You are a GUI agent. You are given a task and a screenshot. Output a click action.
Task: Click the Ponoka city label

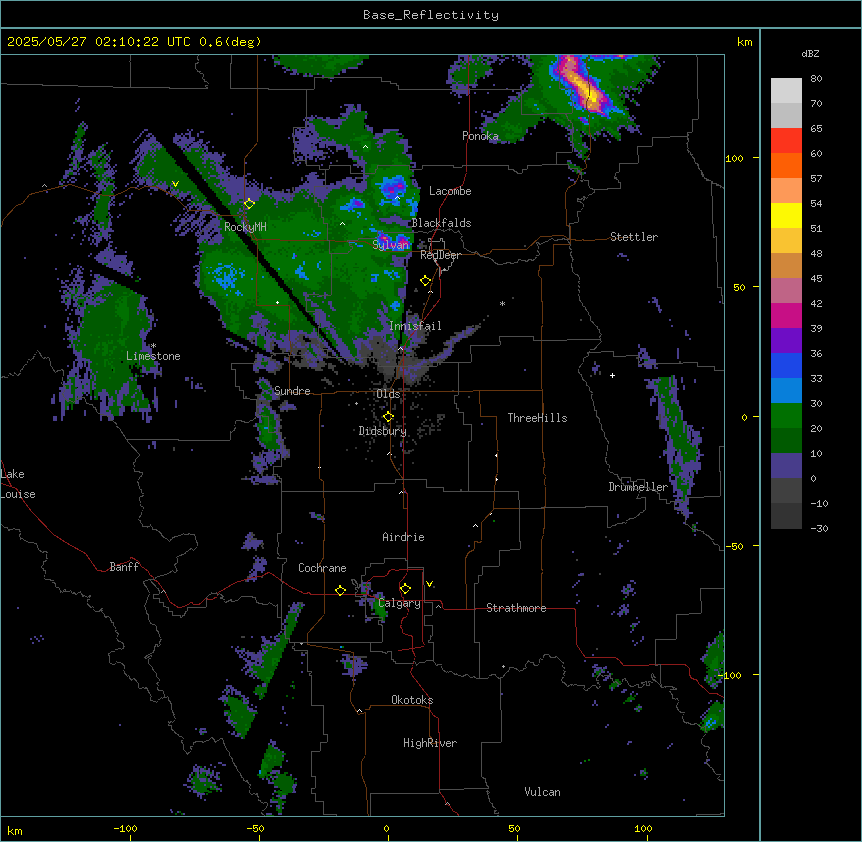click(x=480, y=136)
